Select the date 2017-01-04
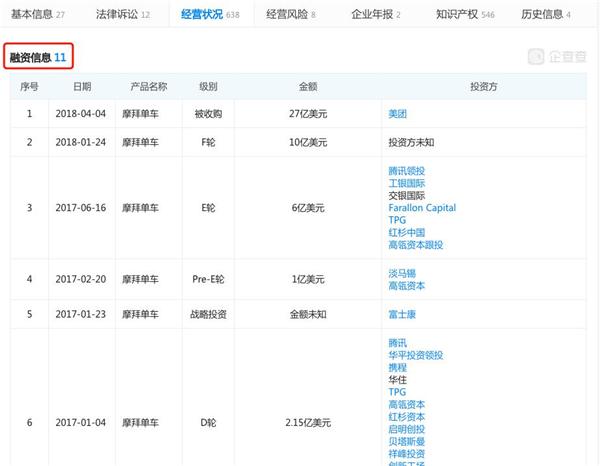The height and width of the screenshot is (466, 600). coord(81,422)
